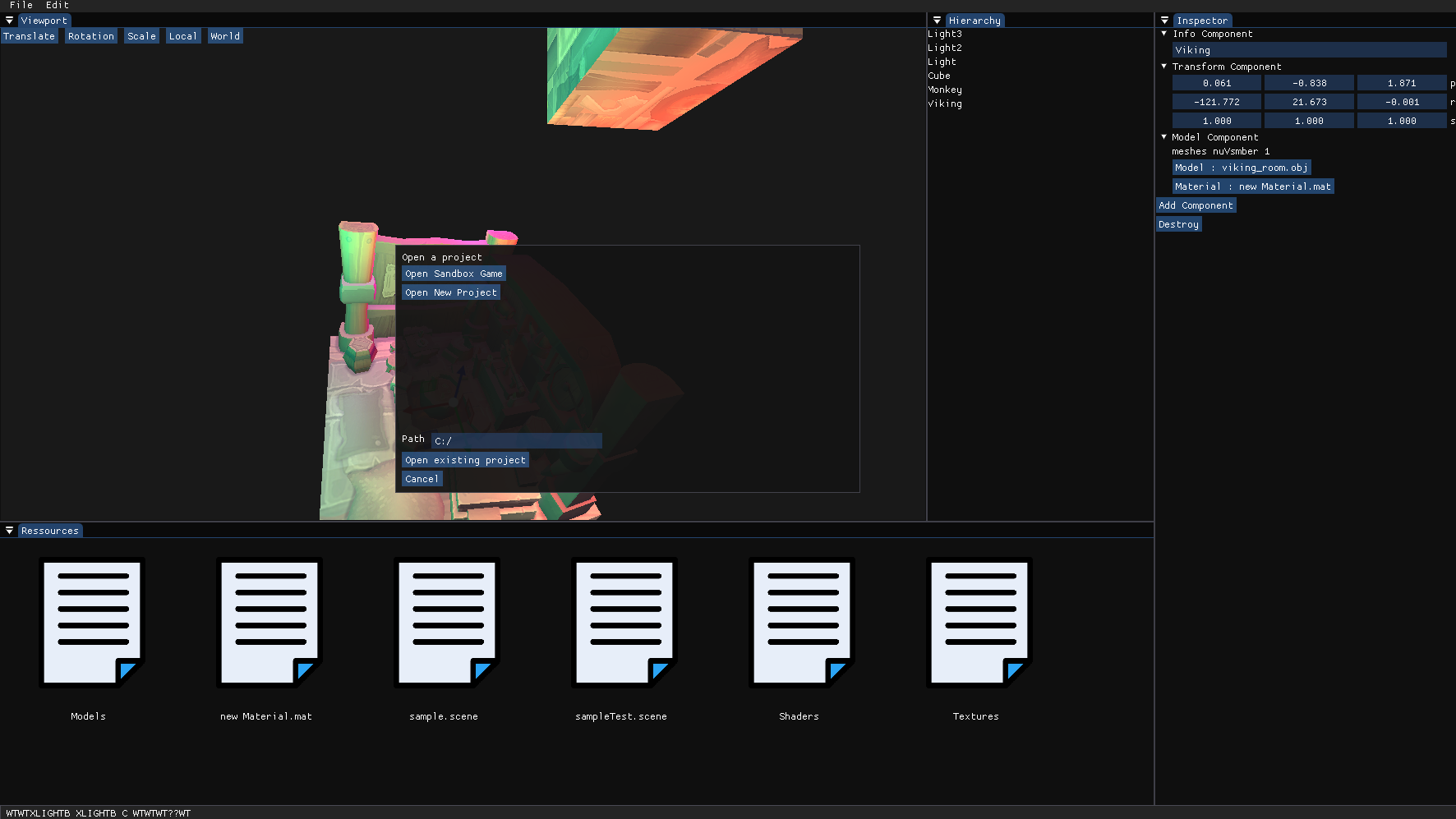The width and height of the screenshot is (1456, 819).
Task: Set gizmo space to World
Action: click(225, 36)
